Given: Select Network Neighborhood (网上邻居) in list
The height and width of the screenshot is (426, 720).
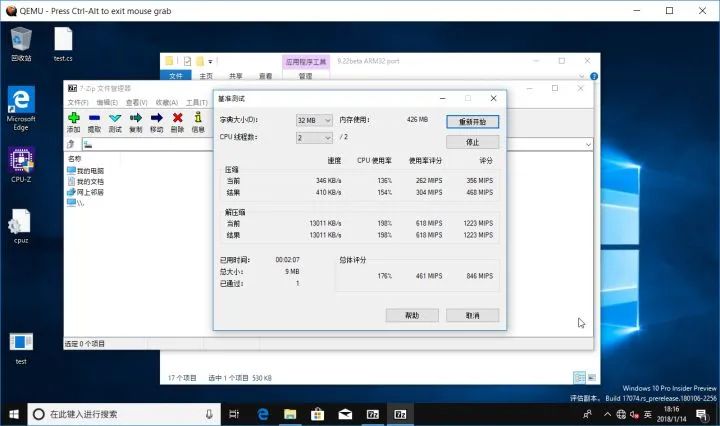Looking at the screenshot, I should pyautogui.click(x=85, y=192).
